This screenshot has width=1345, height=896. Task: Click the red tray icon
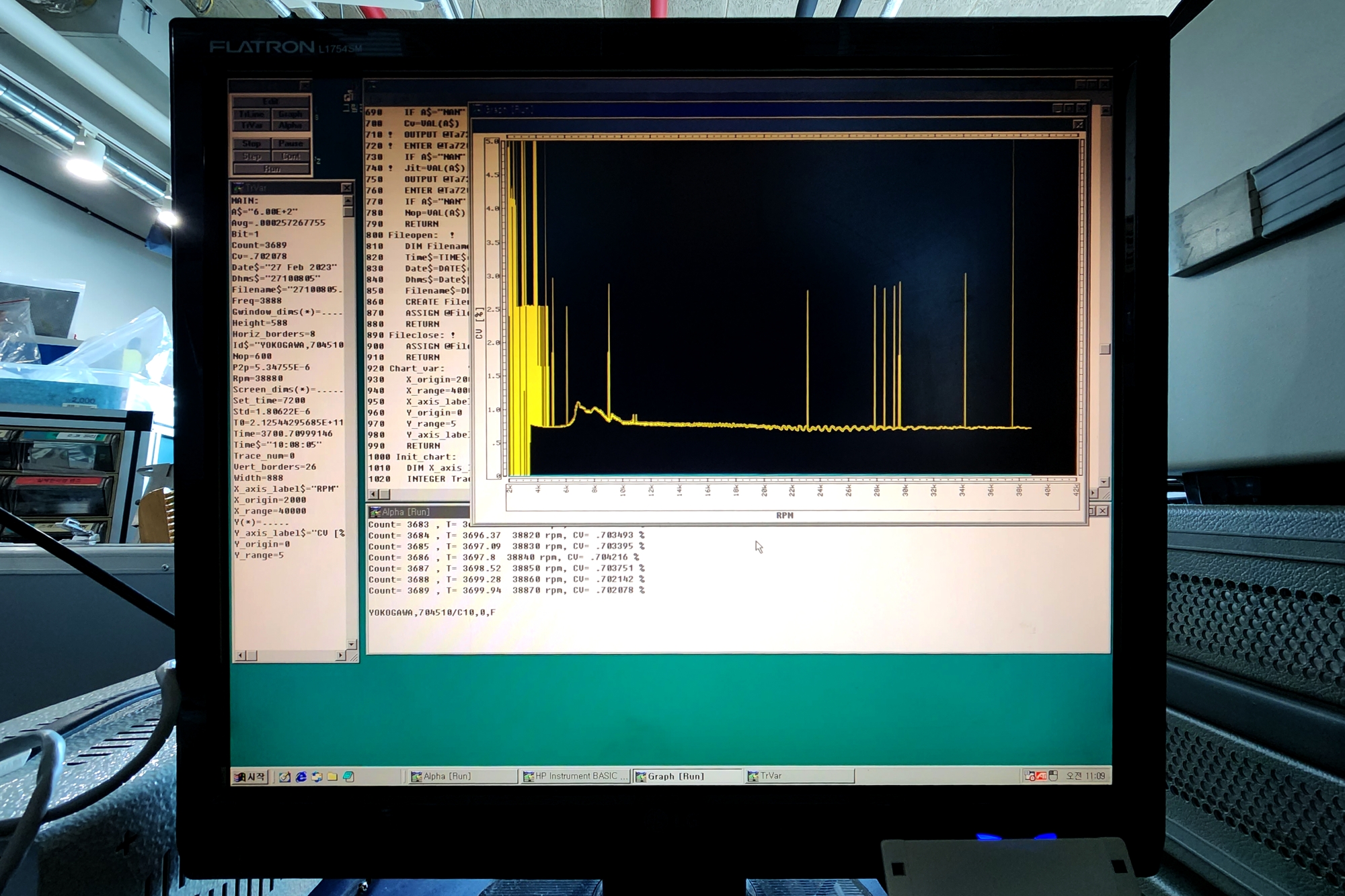click(x=1041, y=776)
